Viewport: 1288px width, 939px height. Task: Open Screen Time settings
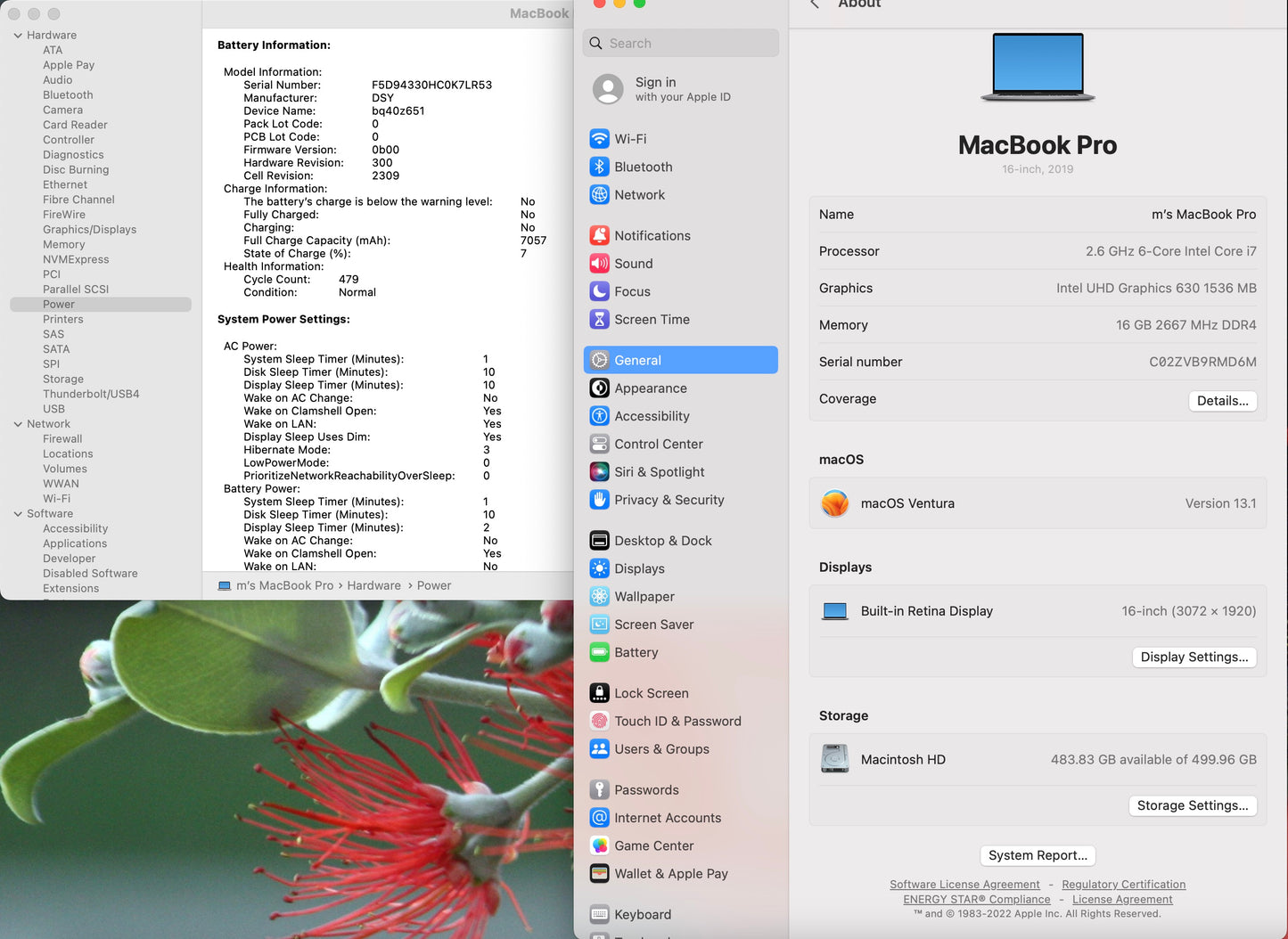click(652, 319)
